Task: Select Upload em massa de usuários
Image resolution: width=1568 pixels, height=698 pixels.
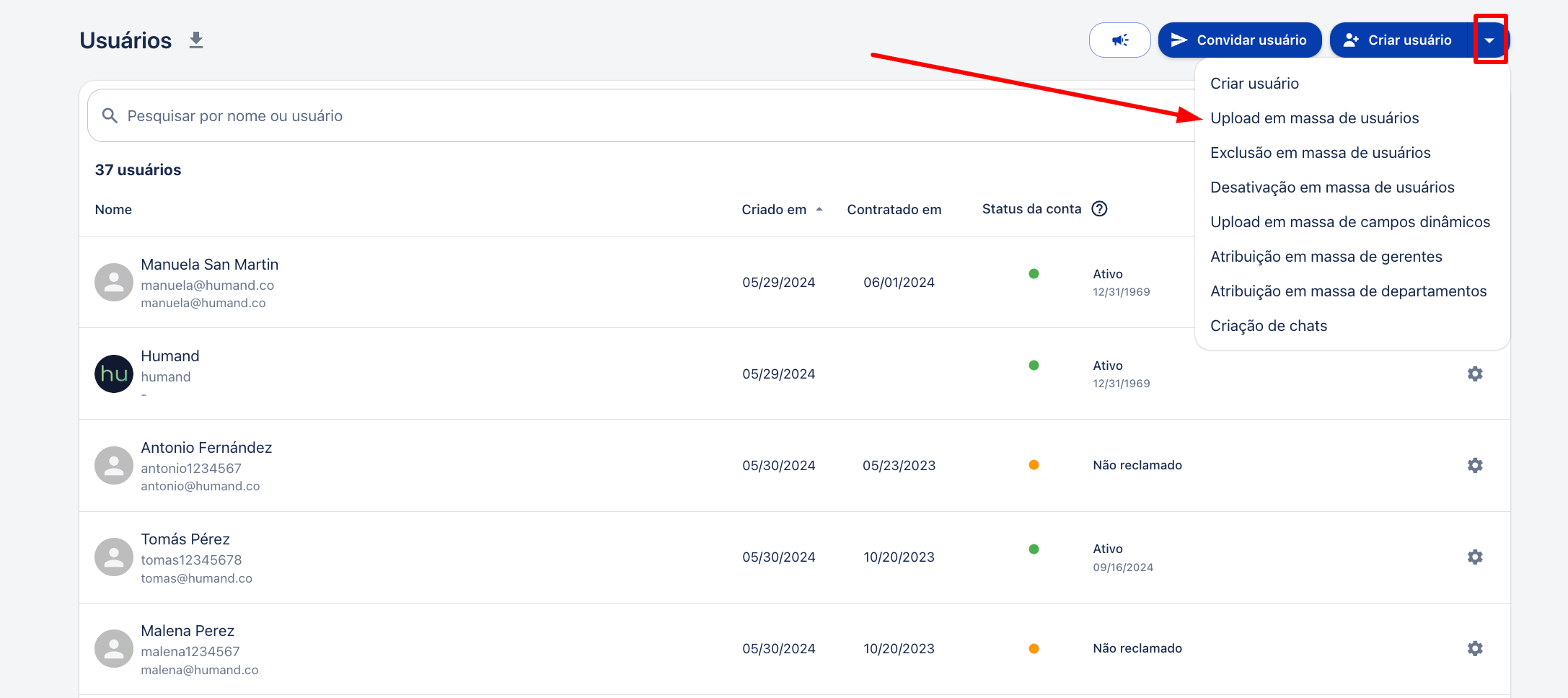Action: [1314, 118]
